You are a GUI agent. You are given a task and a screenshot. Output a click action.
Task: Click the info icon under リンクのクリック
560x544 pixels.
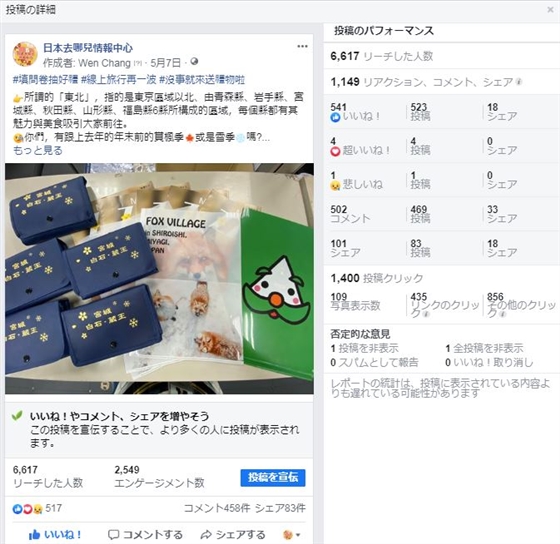point(424,314)
